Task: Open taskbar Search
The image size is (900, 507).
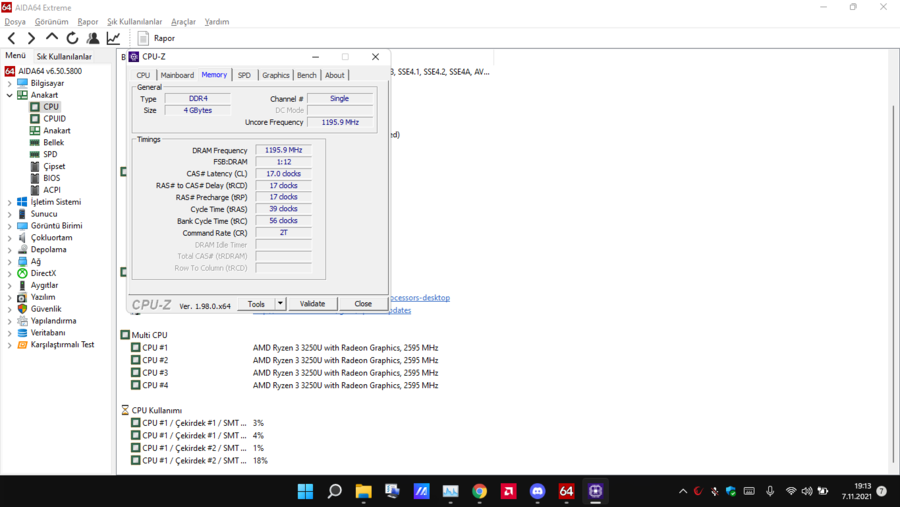Action: [x=335, y=491]
